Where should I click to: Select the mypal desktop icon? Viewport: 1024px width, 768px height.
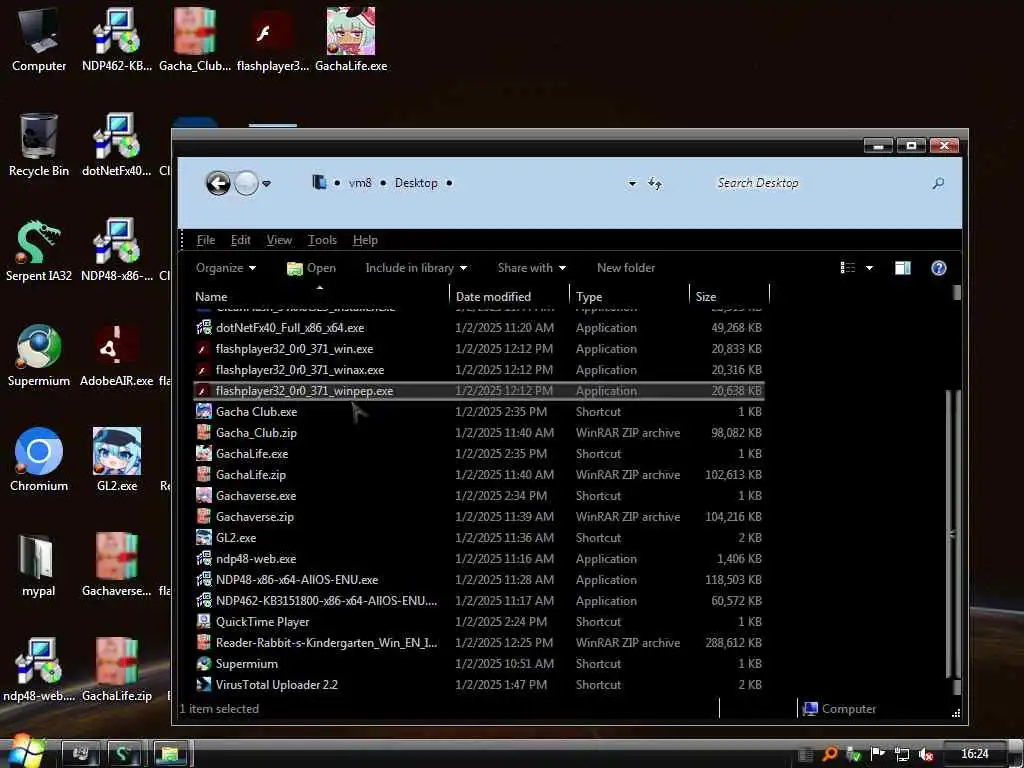coord(39,566)
